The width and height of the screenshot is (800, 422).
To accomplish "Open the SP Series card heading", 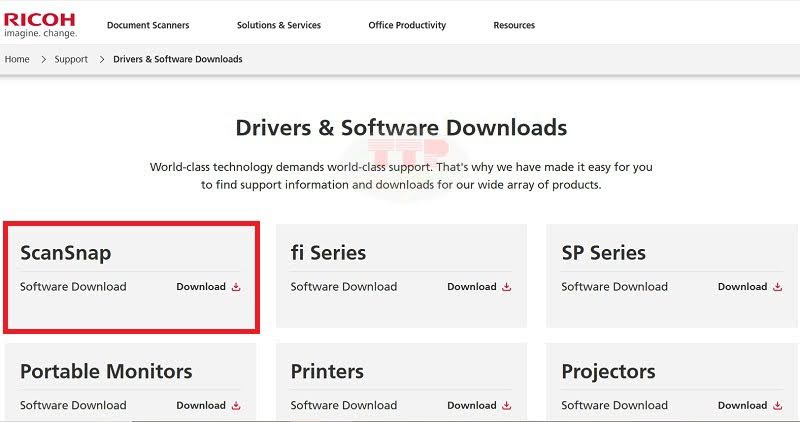I will [x=604, y=253].
